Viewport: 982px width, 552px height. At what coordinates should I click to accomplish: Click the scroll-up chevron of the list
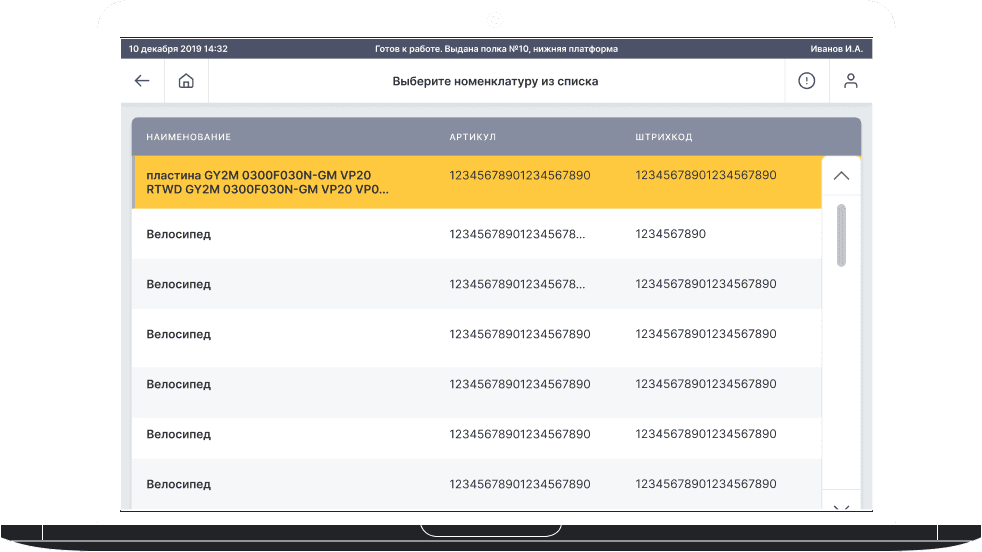[841, 176]
